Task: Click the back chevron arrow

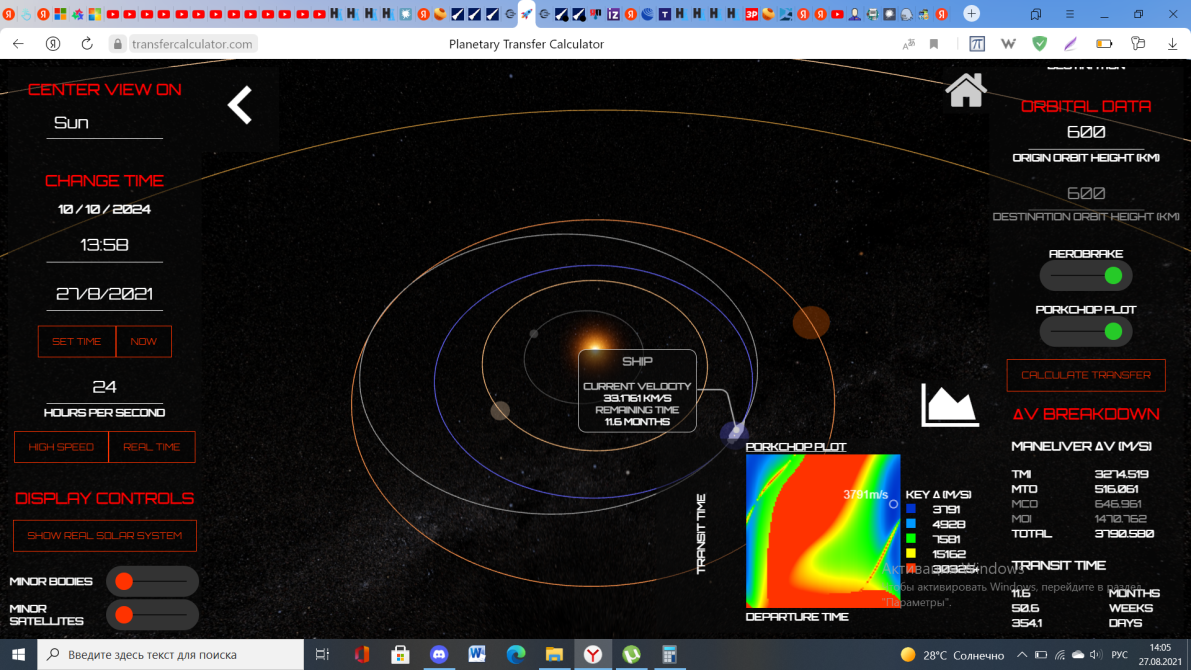Action: tap(240, 105)
